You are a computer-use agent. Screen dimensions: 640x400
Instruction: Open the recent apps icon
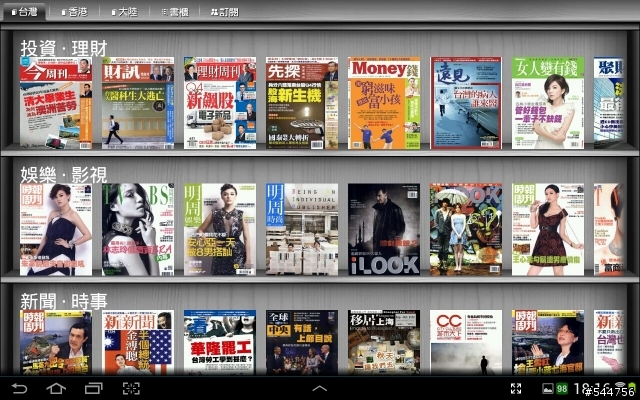tap(93, 388)
